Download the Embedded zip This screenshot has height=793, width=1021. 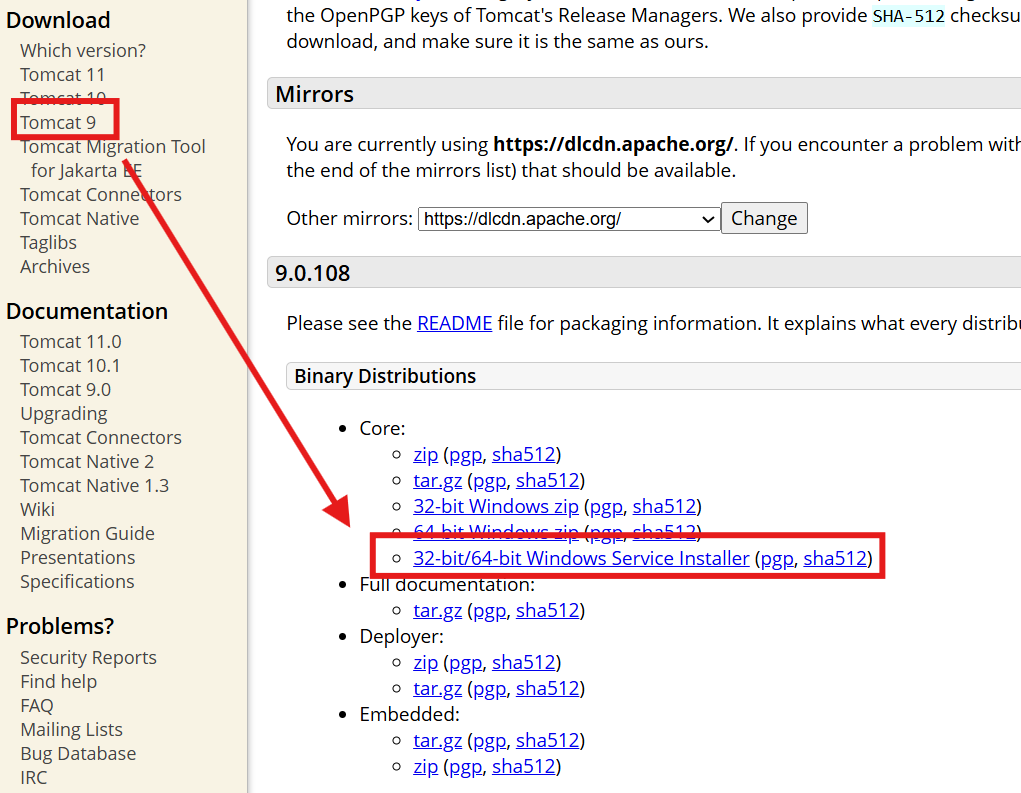[x=426, y=767]
